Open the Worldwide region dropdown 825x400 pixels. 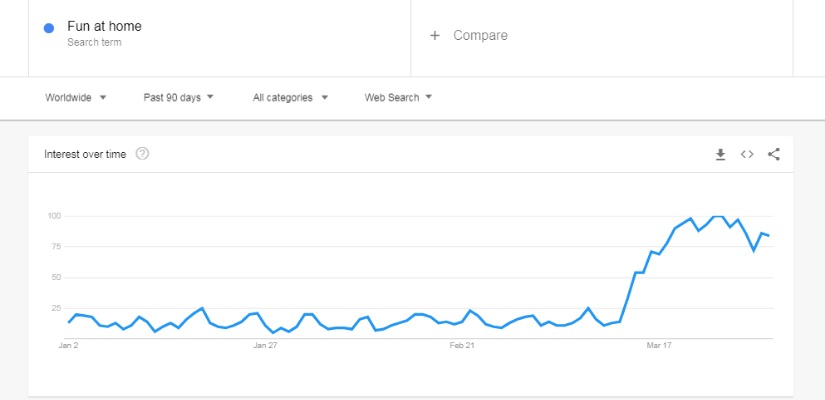click(x=76, y=97)
